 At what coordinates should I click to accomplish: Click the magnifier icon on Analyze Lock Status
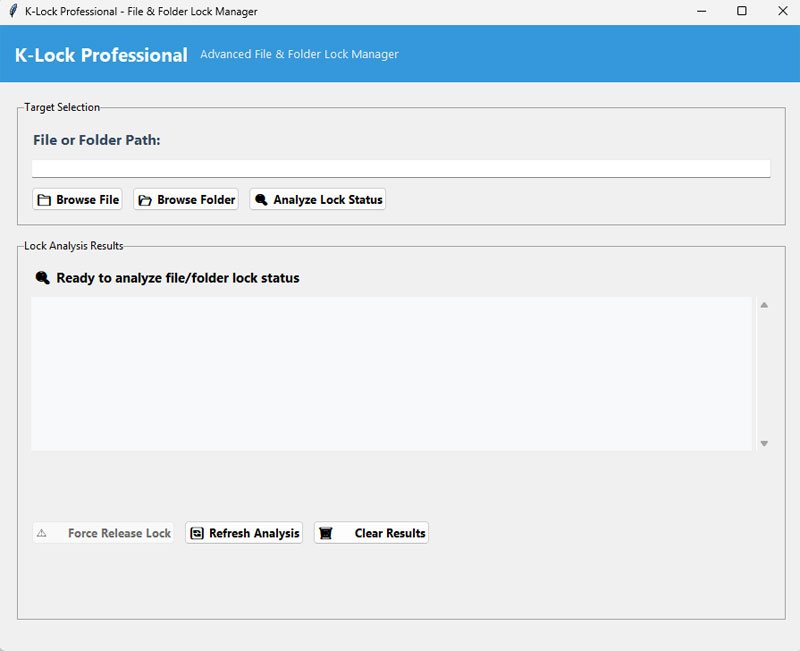click(261, 199)
